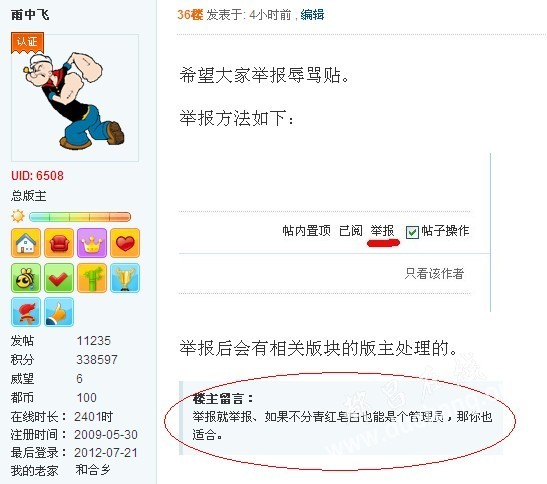Click the sun level icon
The height and width of the screenshot is (484, 547).
coord(18,216)
